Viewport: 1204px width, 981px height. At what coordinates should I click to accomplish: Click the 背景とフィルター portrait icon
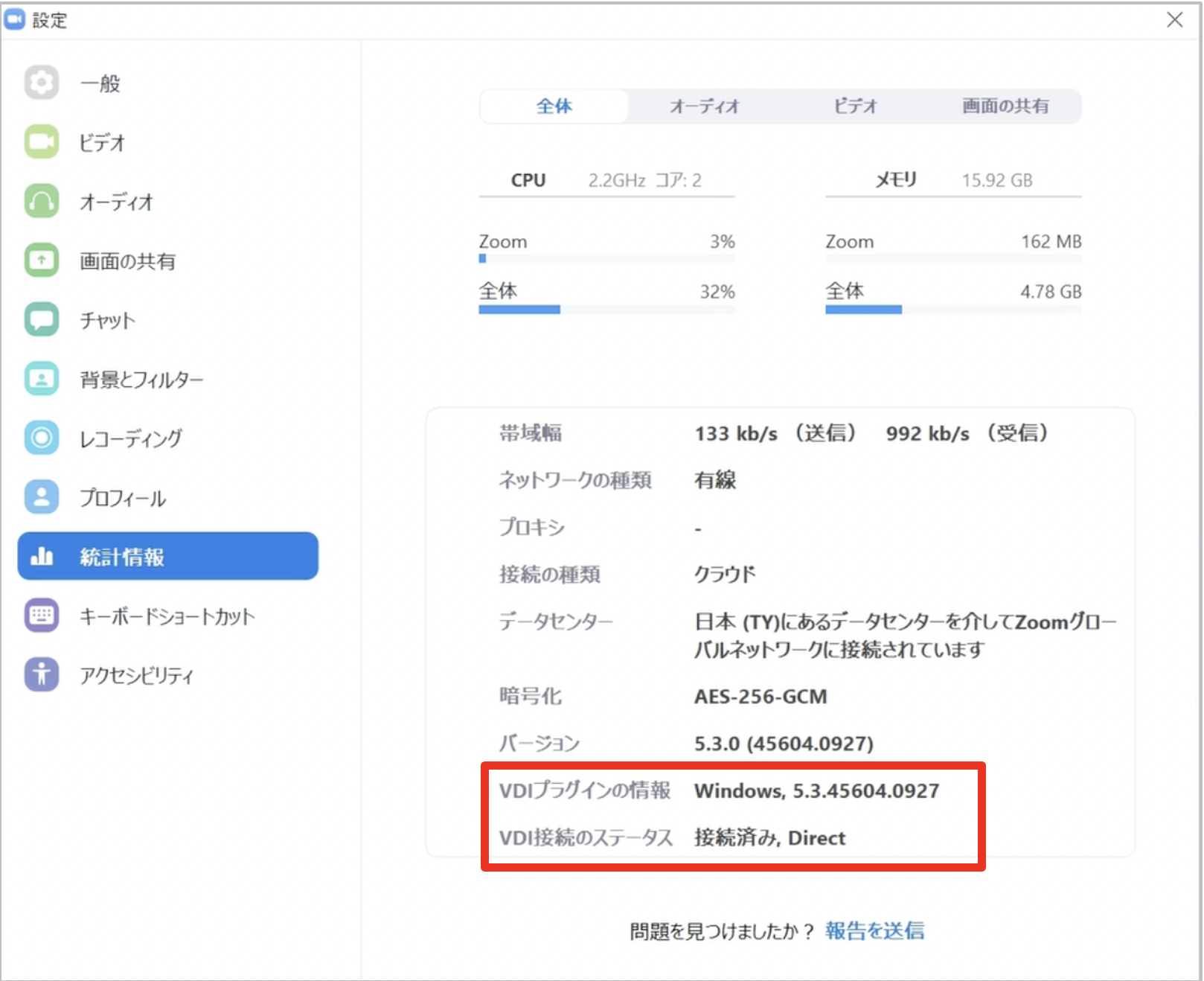tap(42, 379)
